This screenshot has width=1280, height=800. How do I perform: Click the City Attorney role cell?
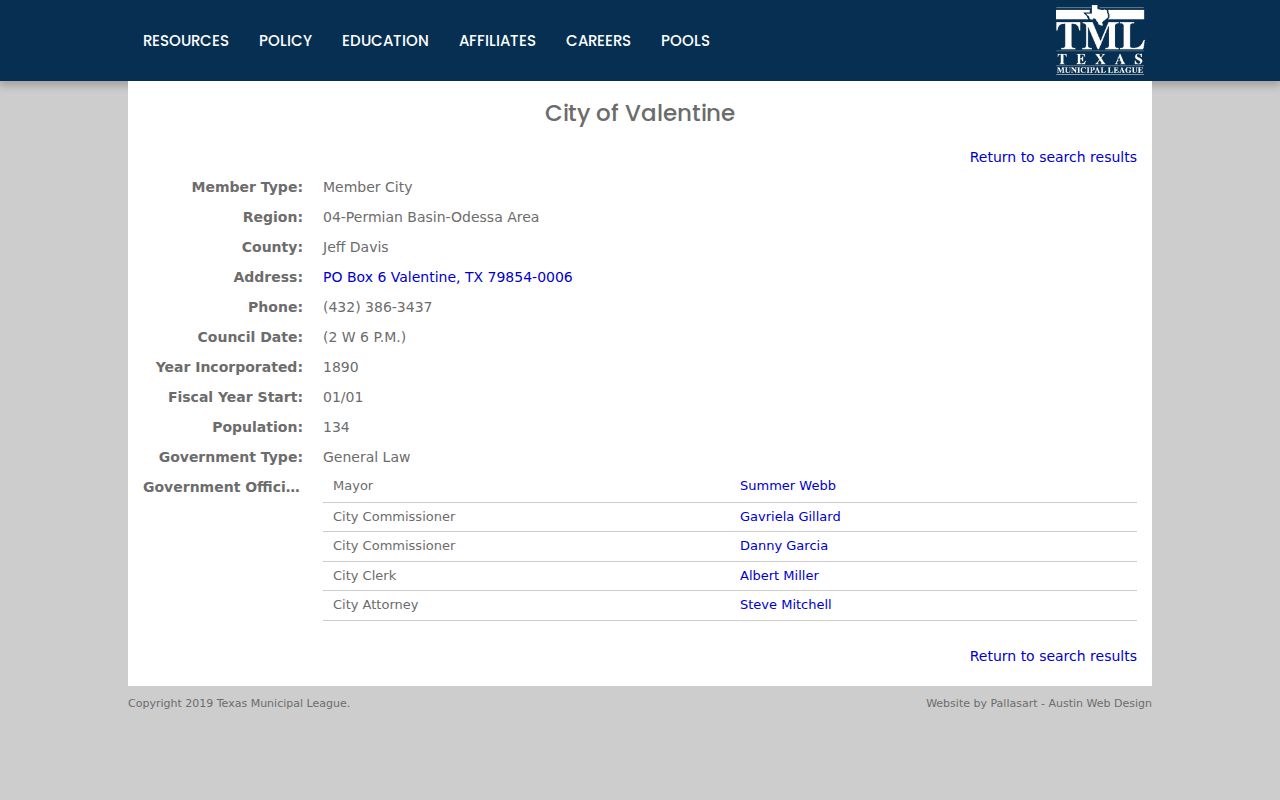click(375, 605)
